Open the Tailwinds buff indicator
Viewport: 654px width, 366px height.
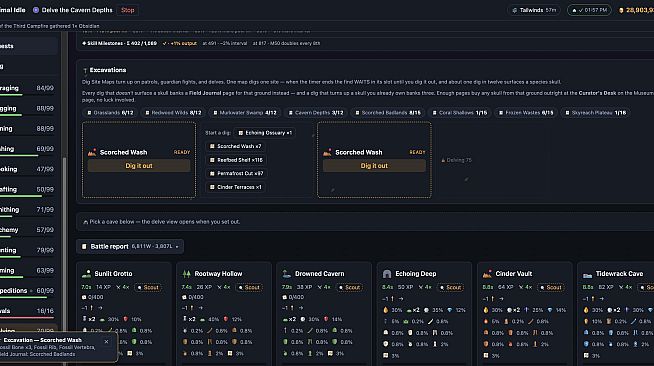534,10
